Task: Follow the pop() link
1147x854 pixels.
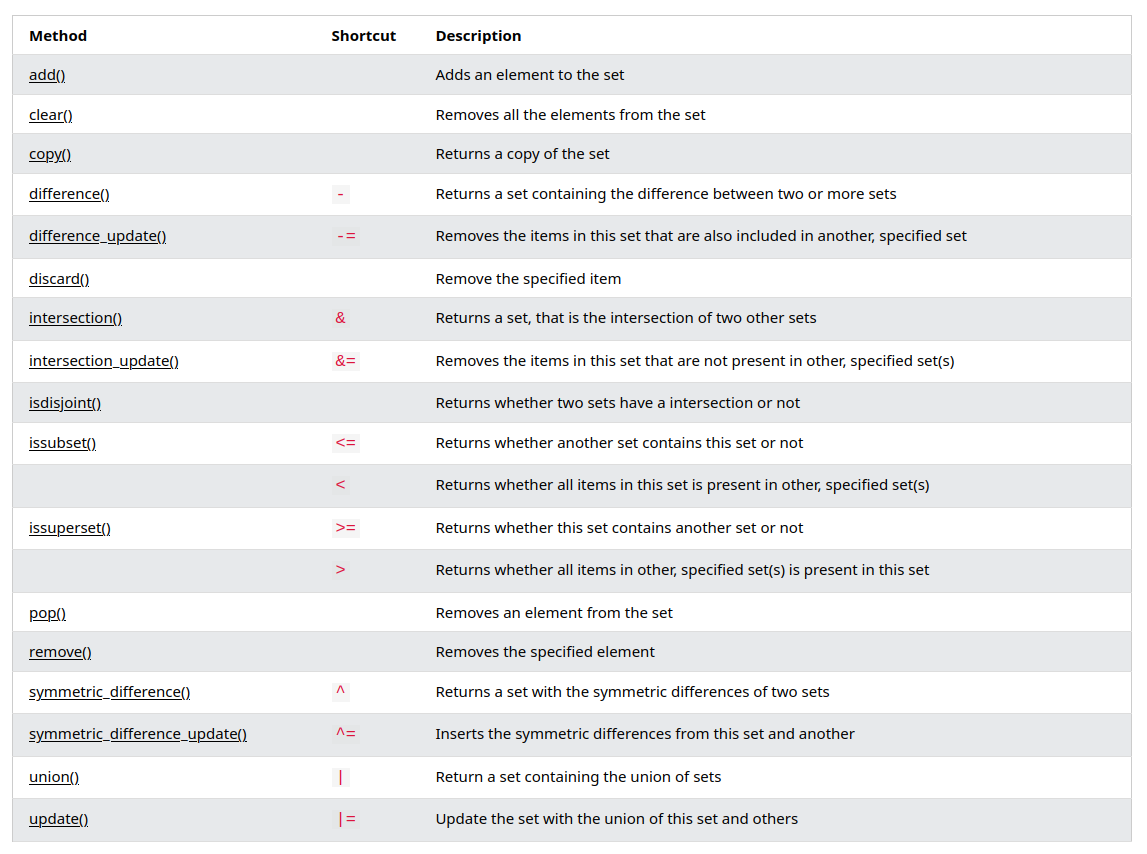Action: pos(47,613)
